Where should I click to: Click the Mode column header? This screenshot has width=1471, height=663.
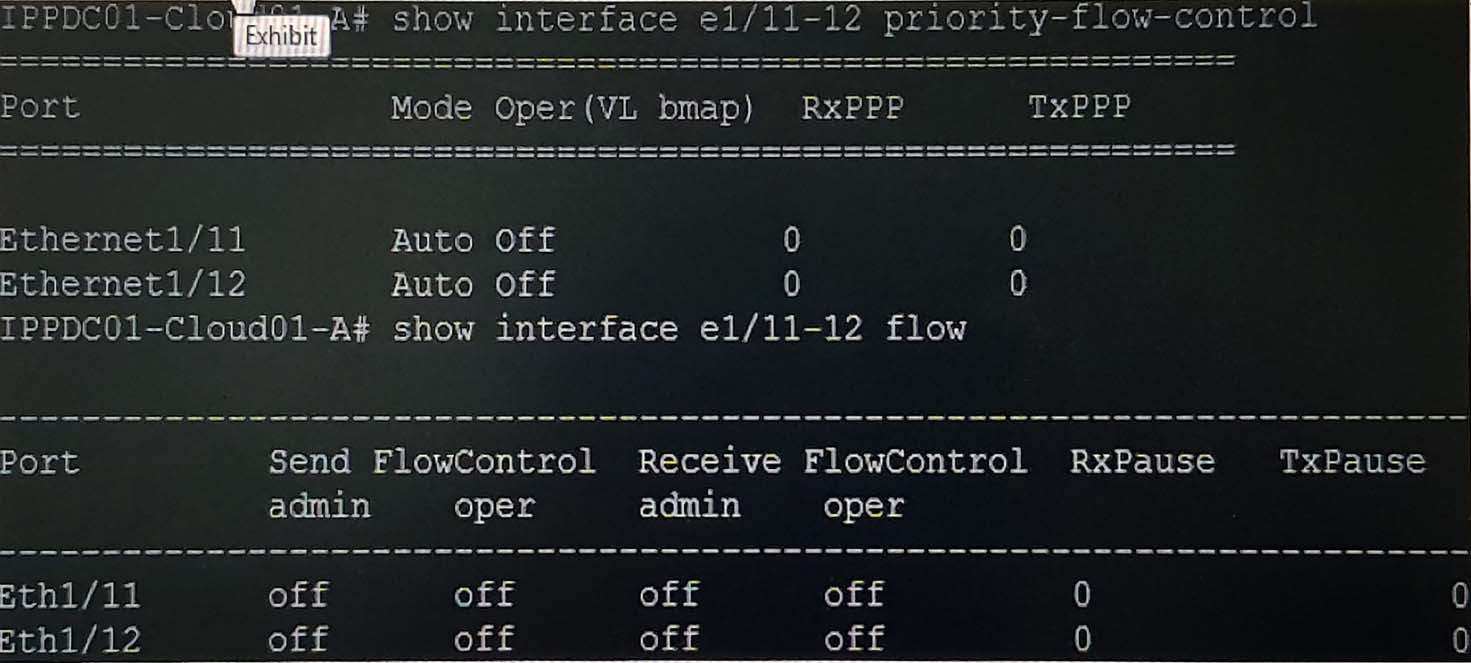pyautogui.click(x=431, y=108)
